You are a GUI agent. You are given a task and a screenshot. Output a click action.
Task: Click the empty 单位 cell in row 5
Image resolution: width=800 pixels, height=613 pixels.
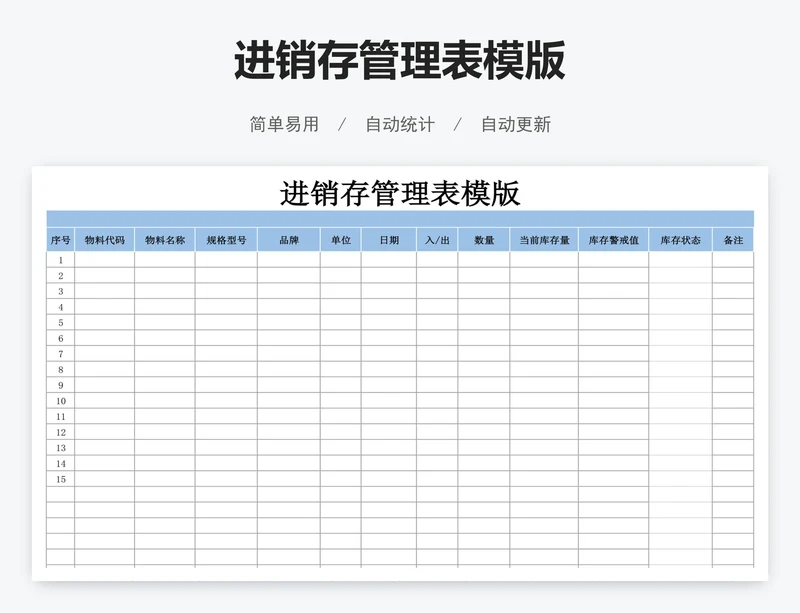pos(341,323)
